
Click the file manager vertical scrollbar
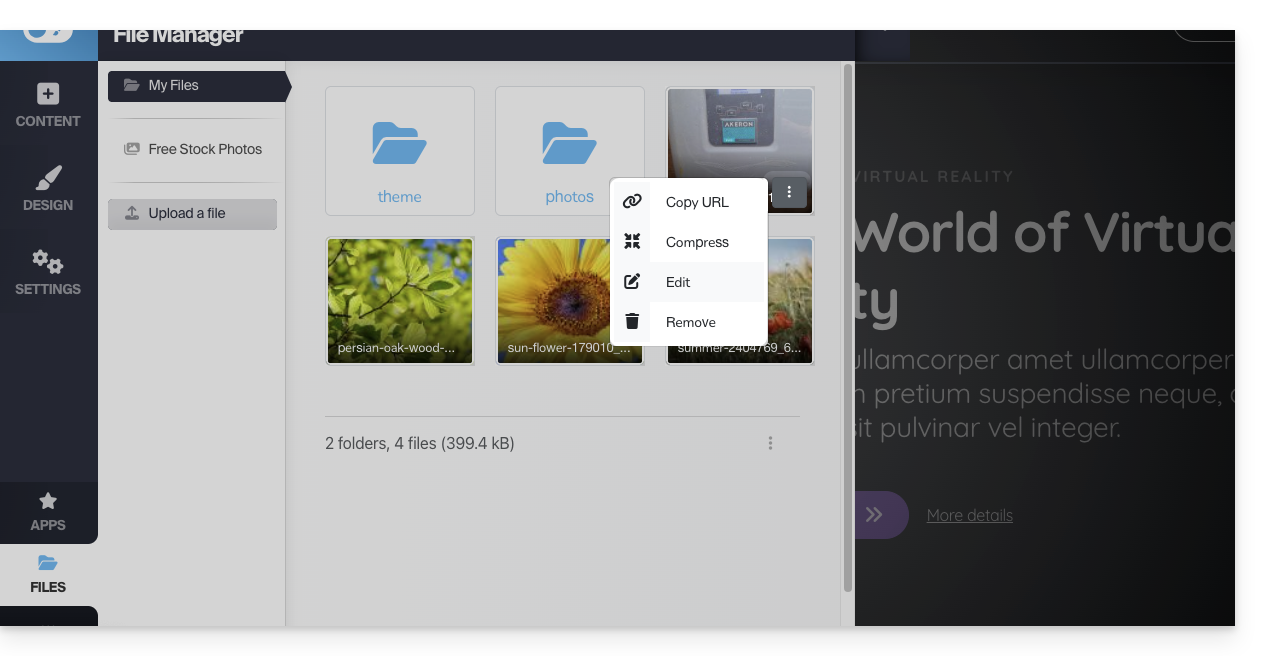click(x=848, y=330)
